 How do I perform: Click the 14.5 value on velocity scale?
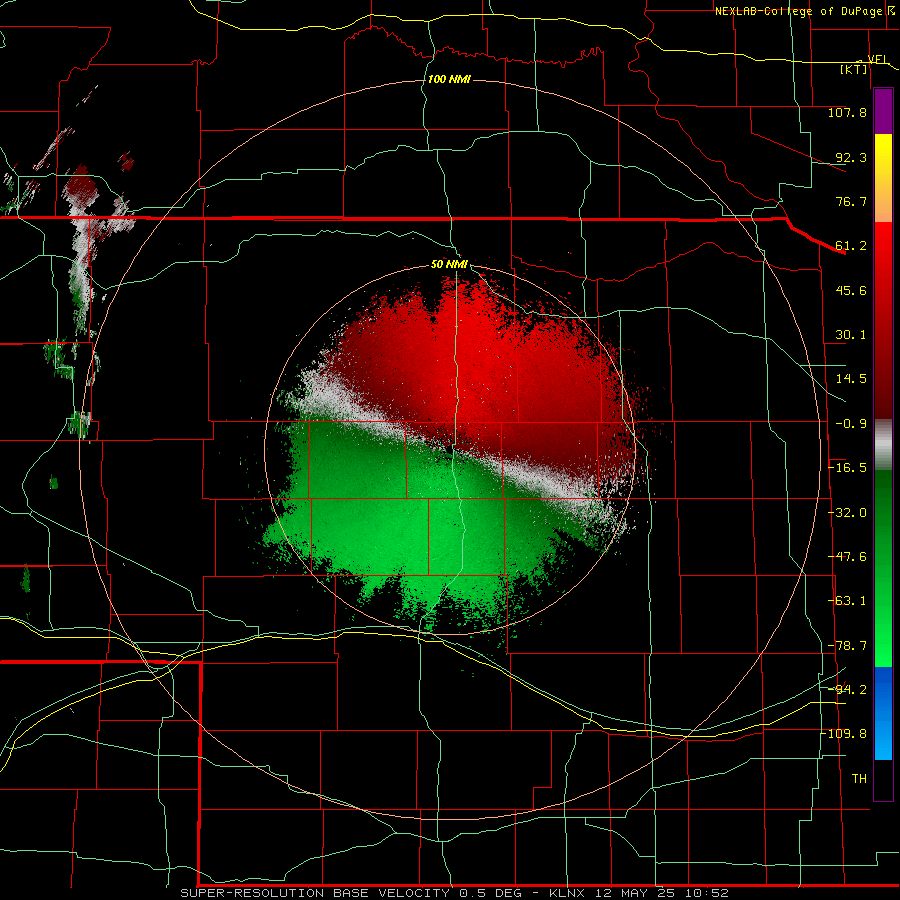pyautogui.click(x=851, y=379)
